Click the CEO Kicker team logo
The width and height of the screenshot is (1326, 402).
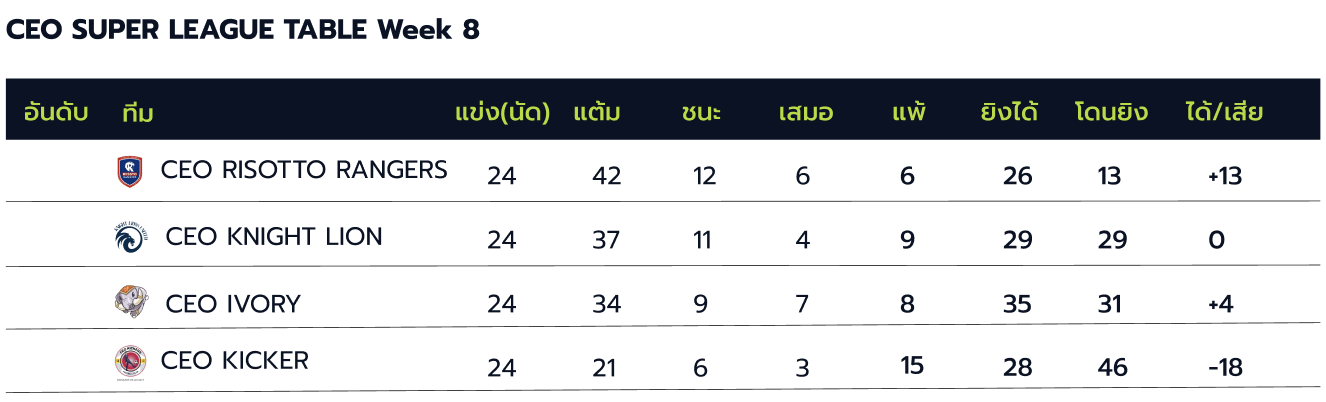click(x=130, y=362)
